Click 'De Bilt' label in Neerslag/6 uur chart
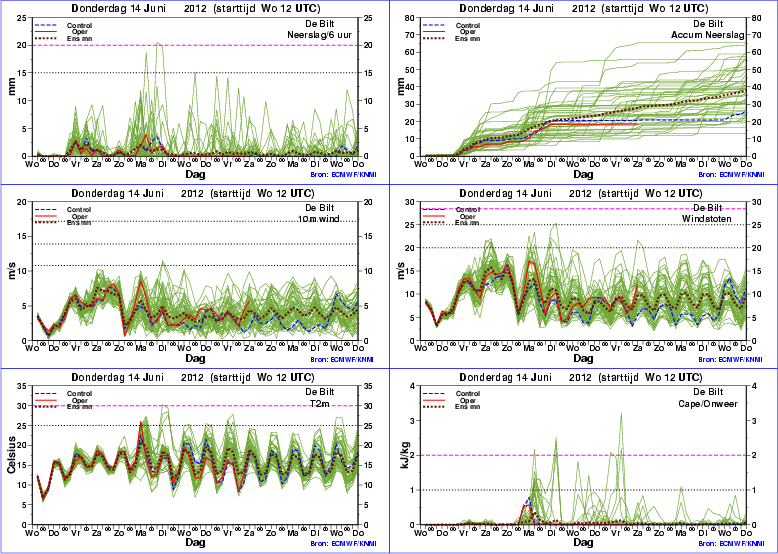Screen dimensions: 778x554 tap(320, 24)
